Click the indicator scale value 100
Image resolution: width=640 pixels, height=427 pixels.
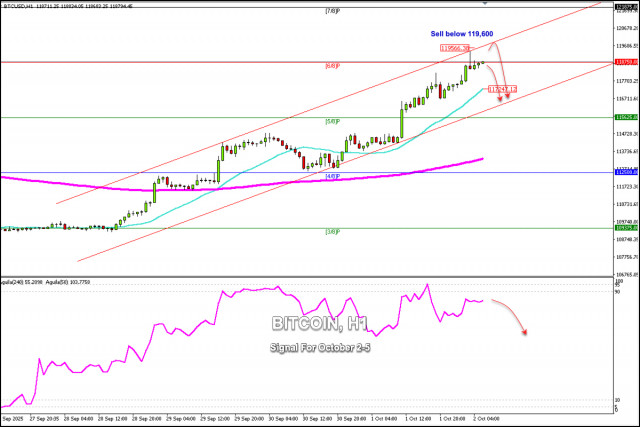[x=618, y=282]
